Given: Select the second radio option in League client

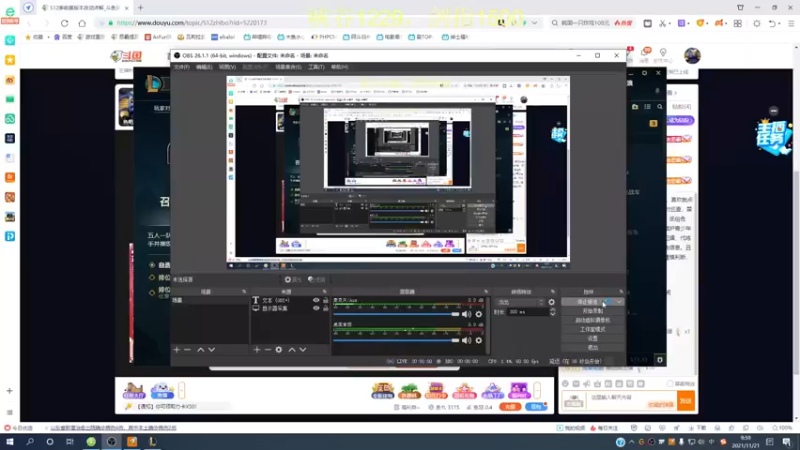Looking at the screenshot, I should 152,278.
